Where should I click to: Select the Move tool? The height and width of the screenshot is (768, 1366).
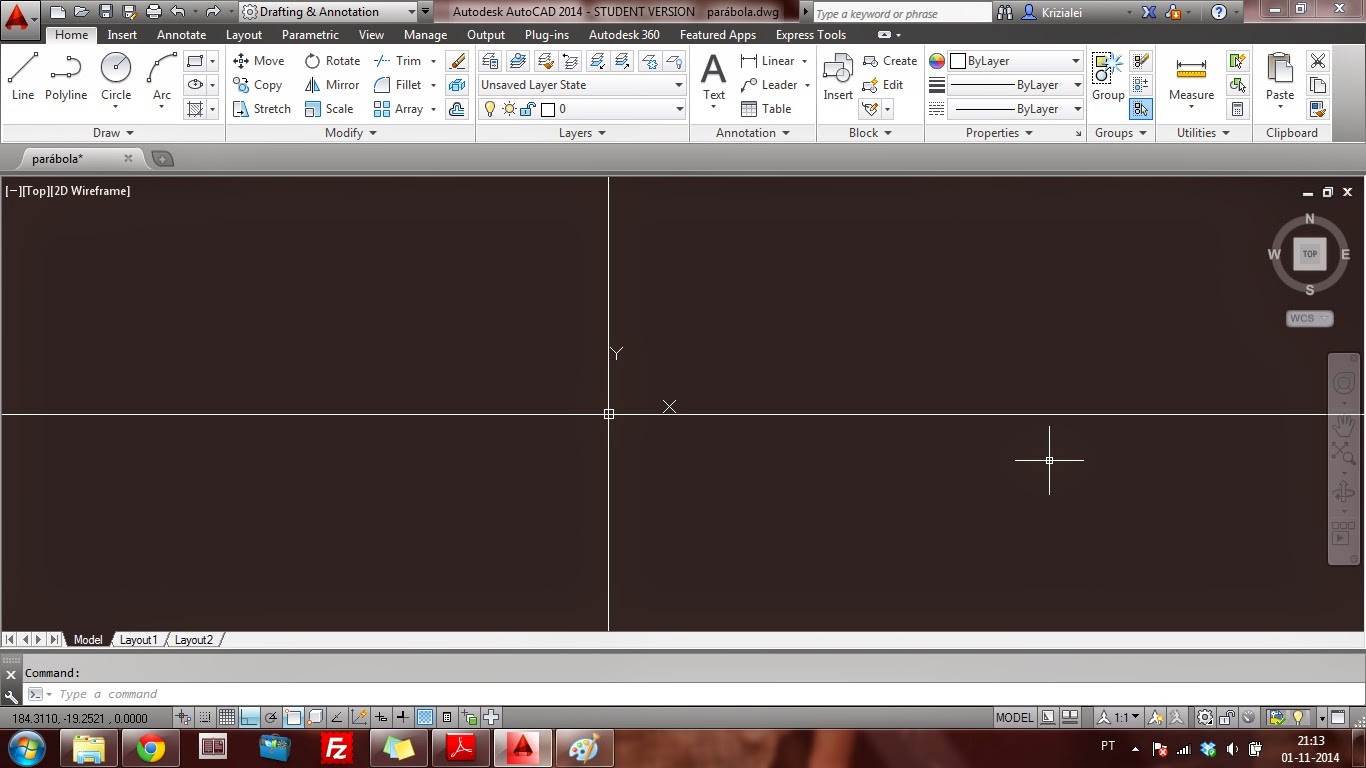[258, 60]
